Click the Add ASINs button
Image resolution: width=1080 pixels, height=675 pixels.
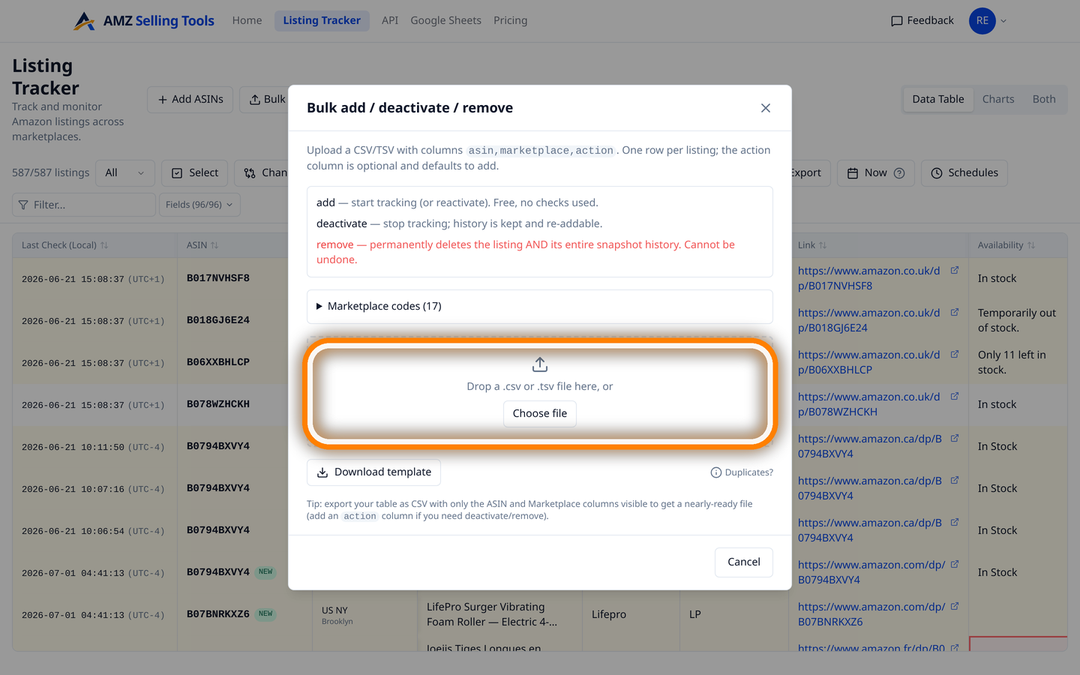point(190,99)
